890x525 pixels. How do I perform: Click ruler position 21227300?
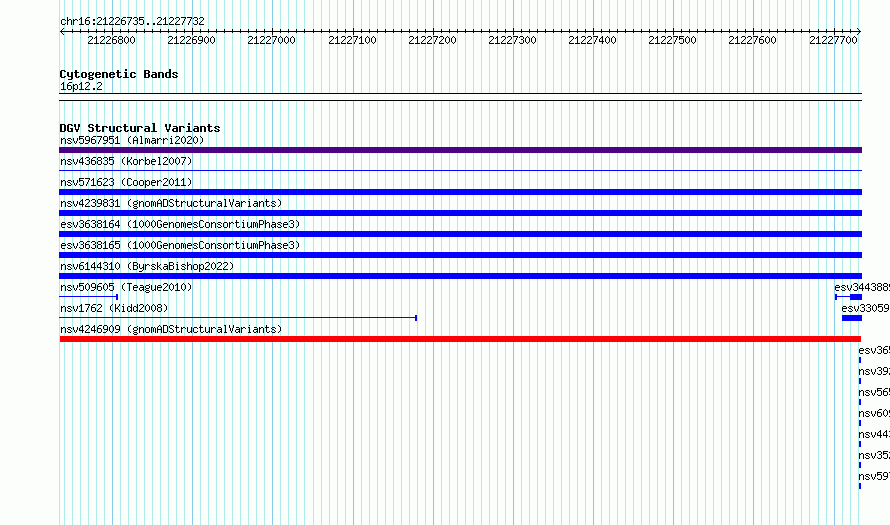513,40
